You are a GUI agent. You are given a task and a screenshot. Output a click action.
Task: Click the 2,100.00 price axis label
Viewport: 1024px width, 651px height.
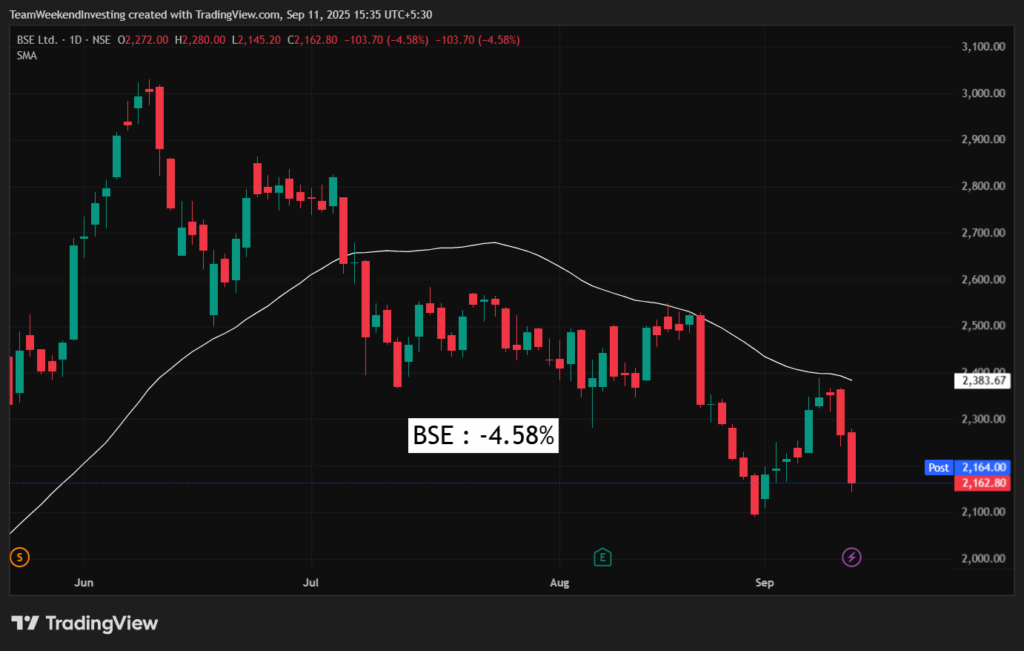coord(983,512)
